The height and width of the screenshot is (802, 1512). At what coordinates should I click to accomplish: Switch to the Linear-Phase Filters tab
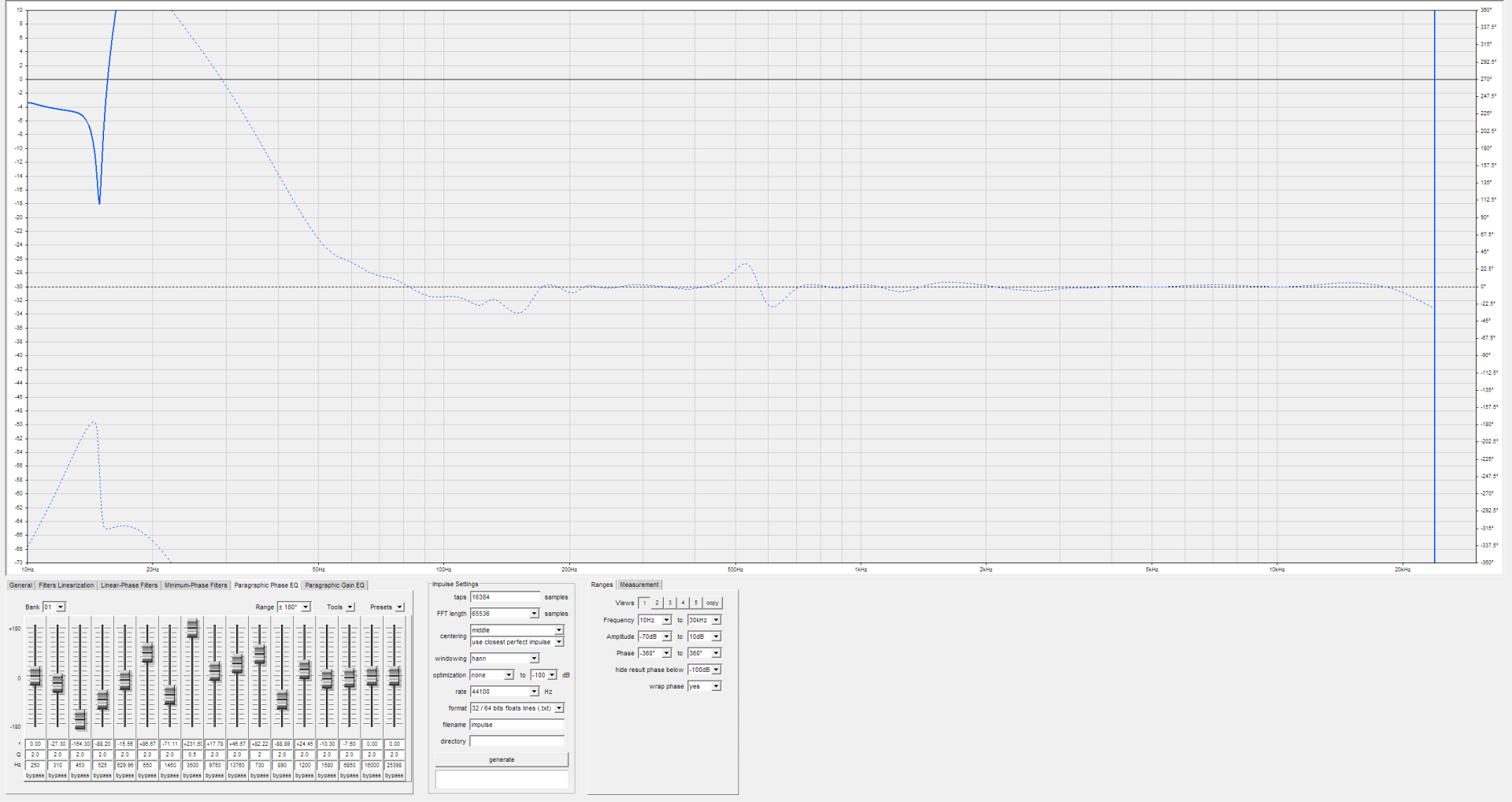click(129, 585)
